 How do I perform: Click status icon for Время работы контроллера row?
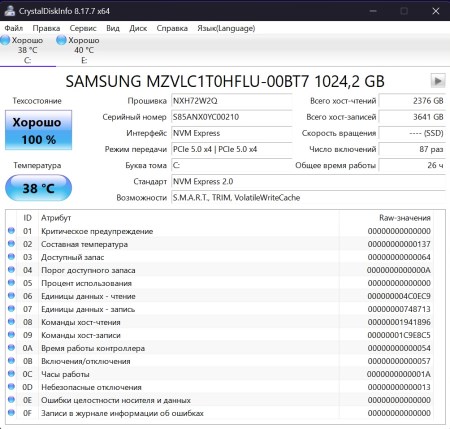click(11, 348)
